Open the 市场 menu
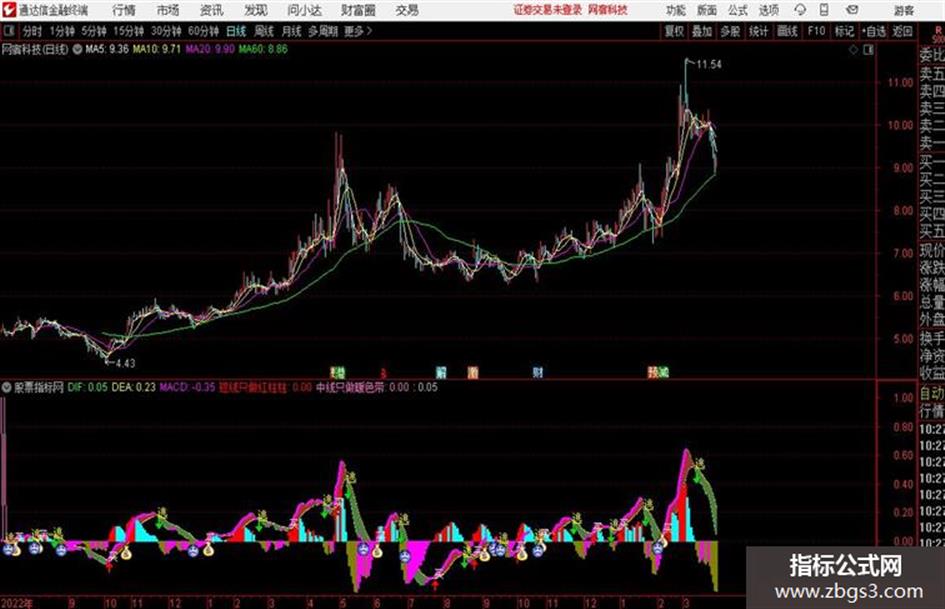 click(x=168, y=10)
